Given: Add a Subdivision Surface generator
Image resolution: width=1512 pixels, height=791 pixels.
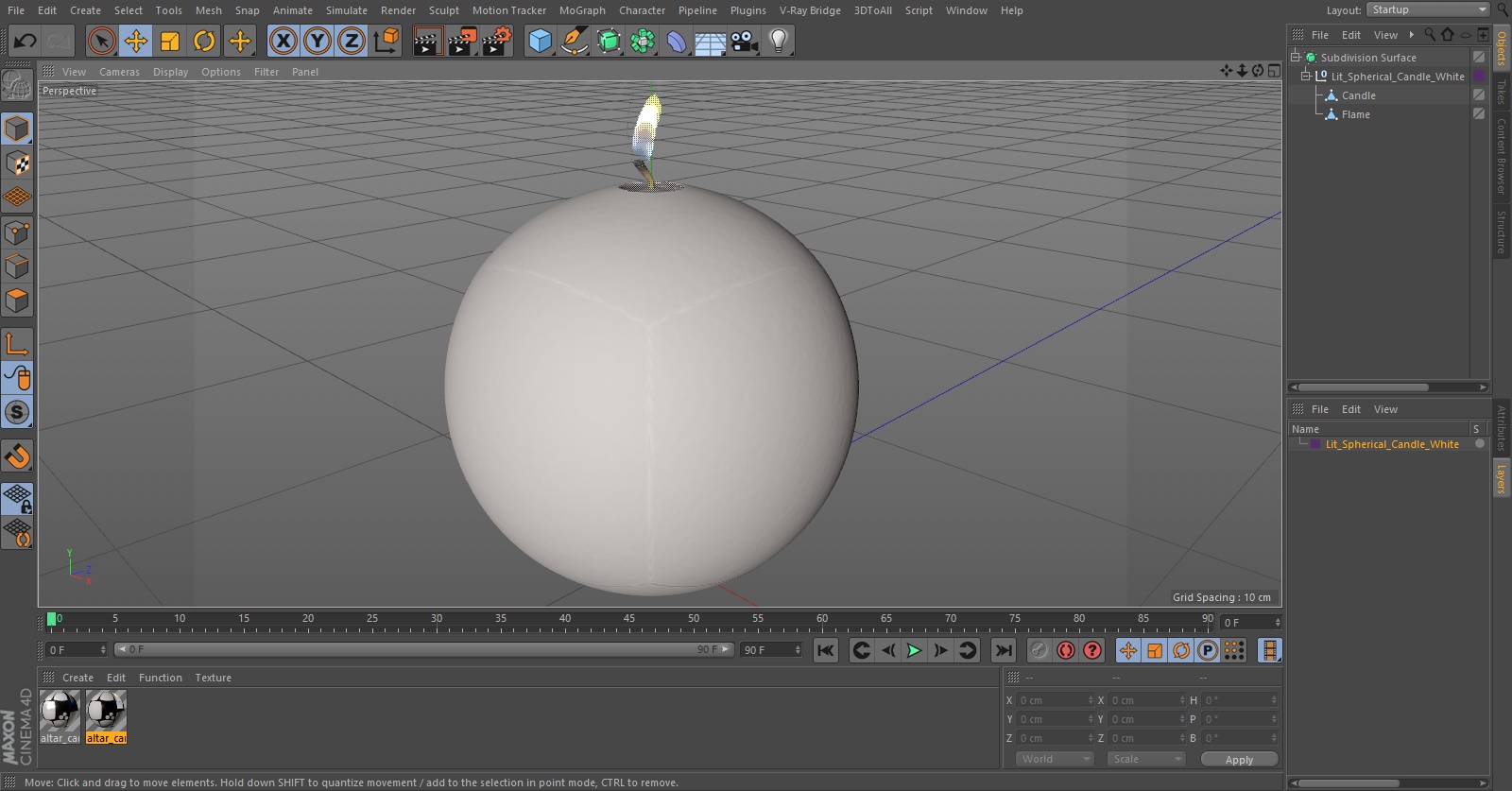Looking at the screenshot, I should pos(609,41).
